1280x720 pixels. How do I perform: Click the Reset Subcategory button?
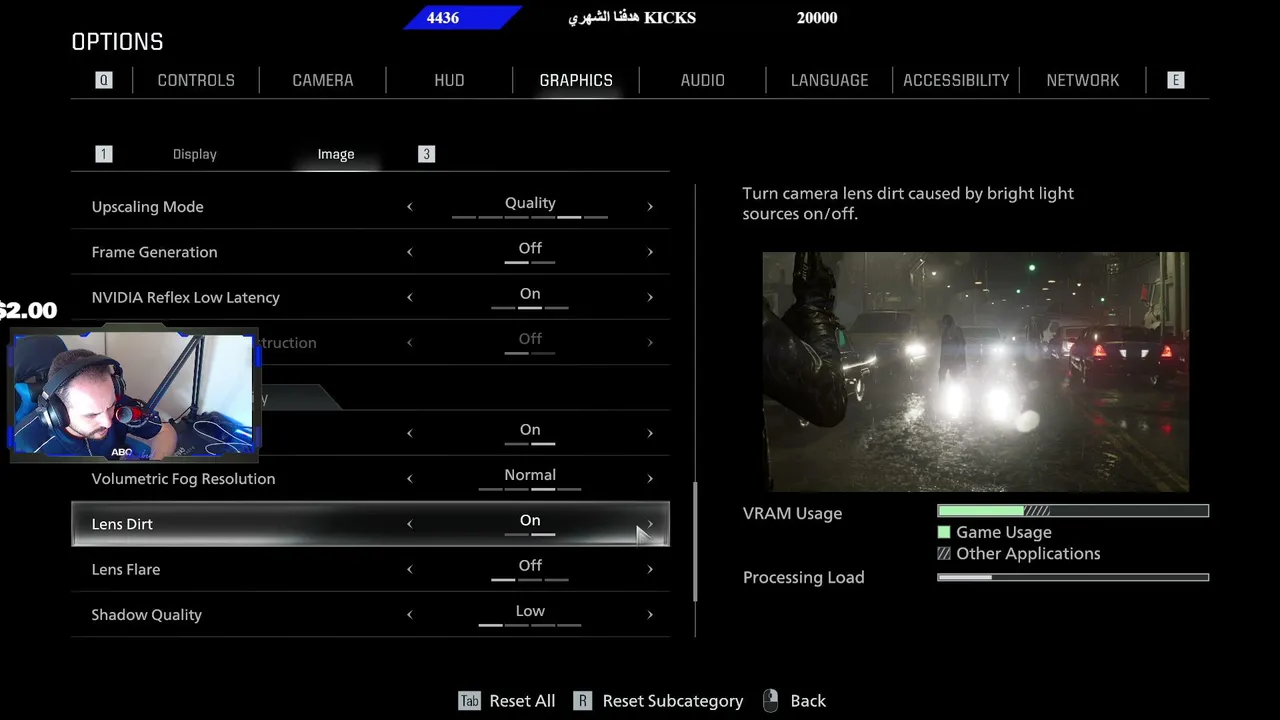pyautogui.click(x=673, y=701)
